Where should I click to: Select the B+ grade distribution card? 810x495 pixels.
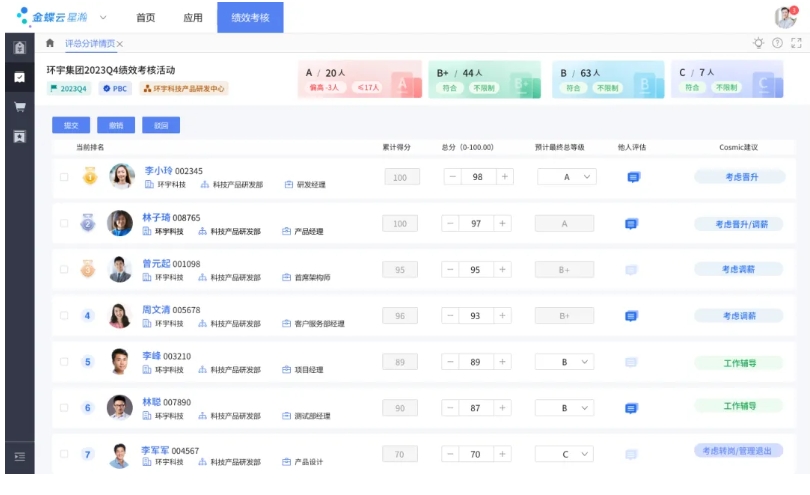coord(485,80)
